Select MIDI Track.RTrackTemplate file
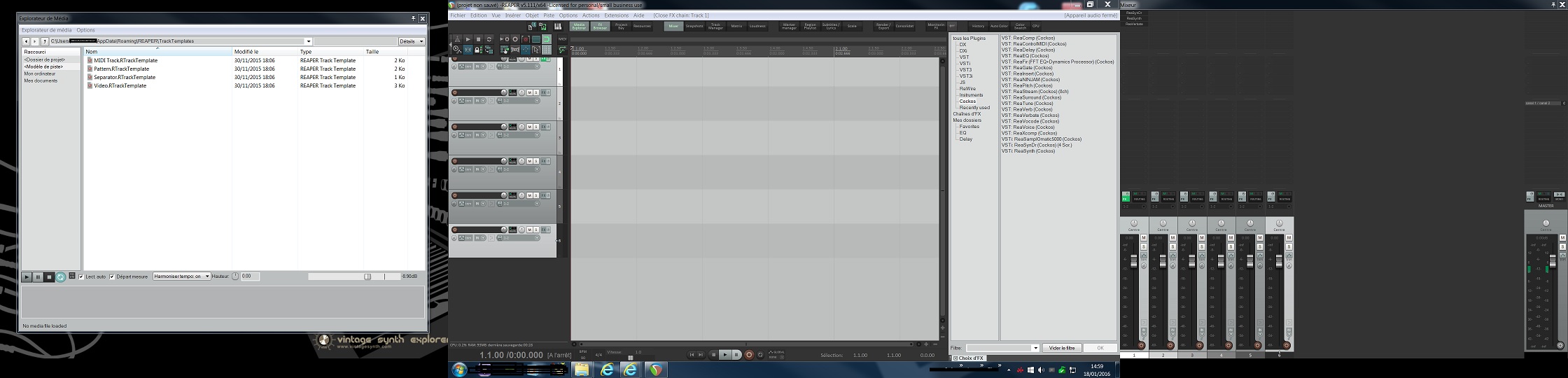The image size is (1568, 378). (x=126, y=60)
